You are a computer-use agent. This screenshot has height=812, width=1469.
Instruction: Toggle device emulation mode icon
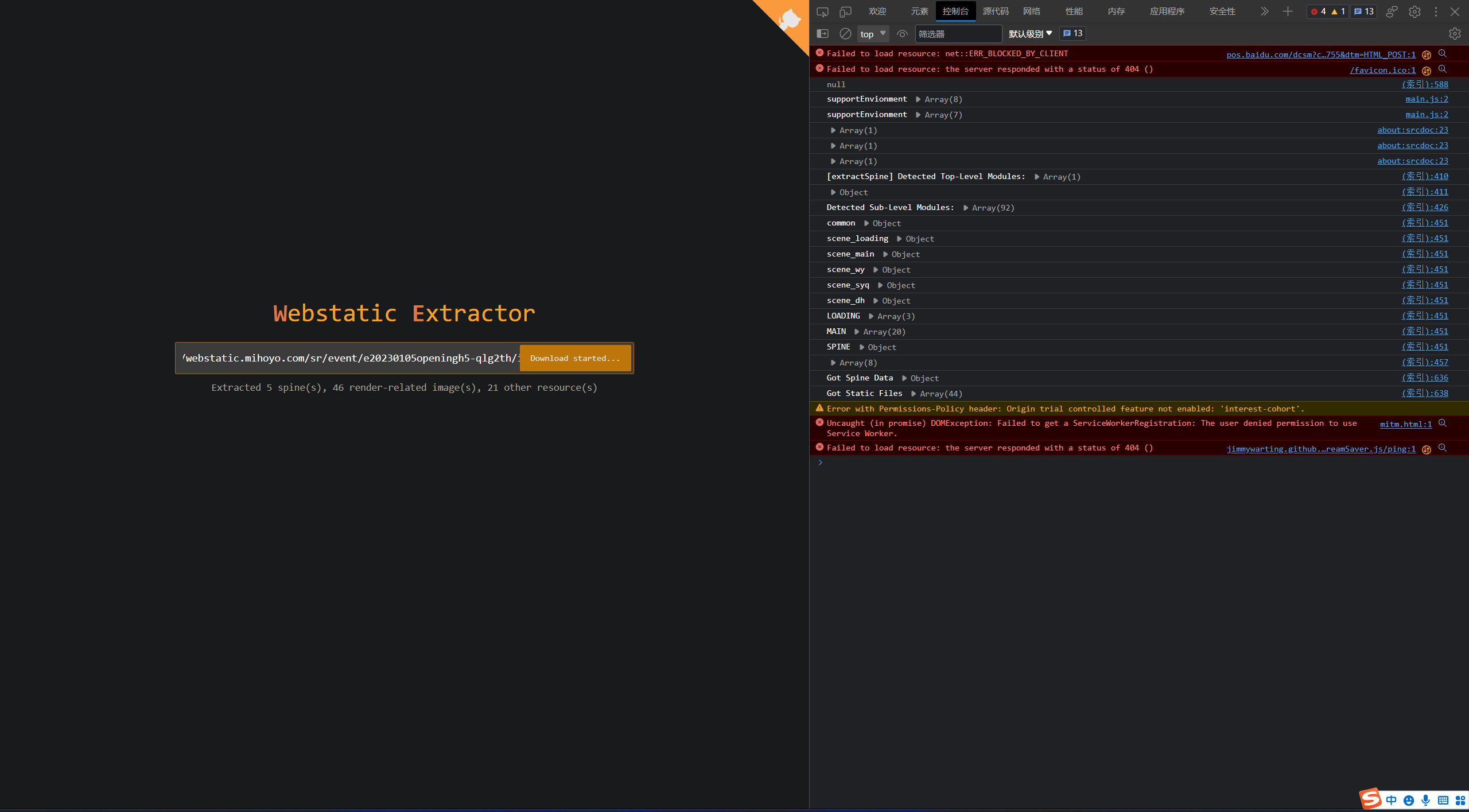pyautogui.click(x=845, y=12)
